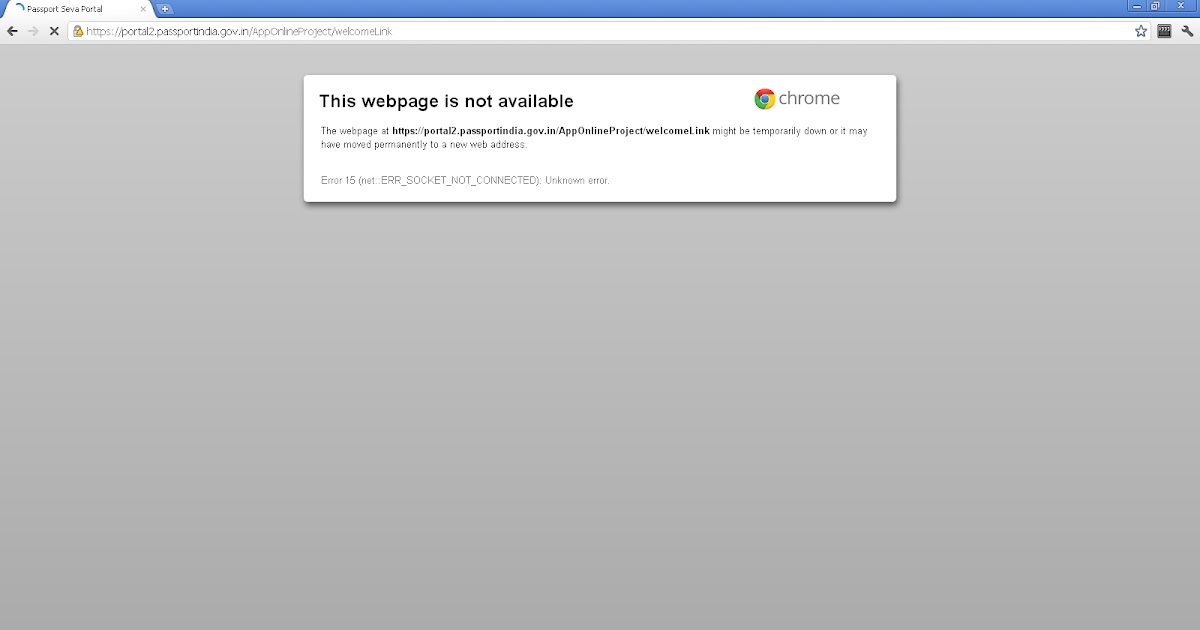The height and width of the screenshot is (630, 1200).
Task: Click the 'This webpage is not available' heading
Action: click(446, 101)
